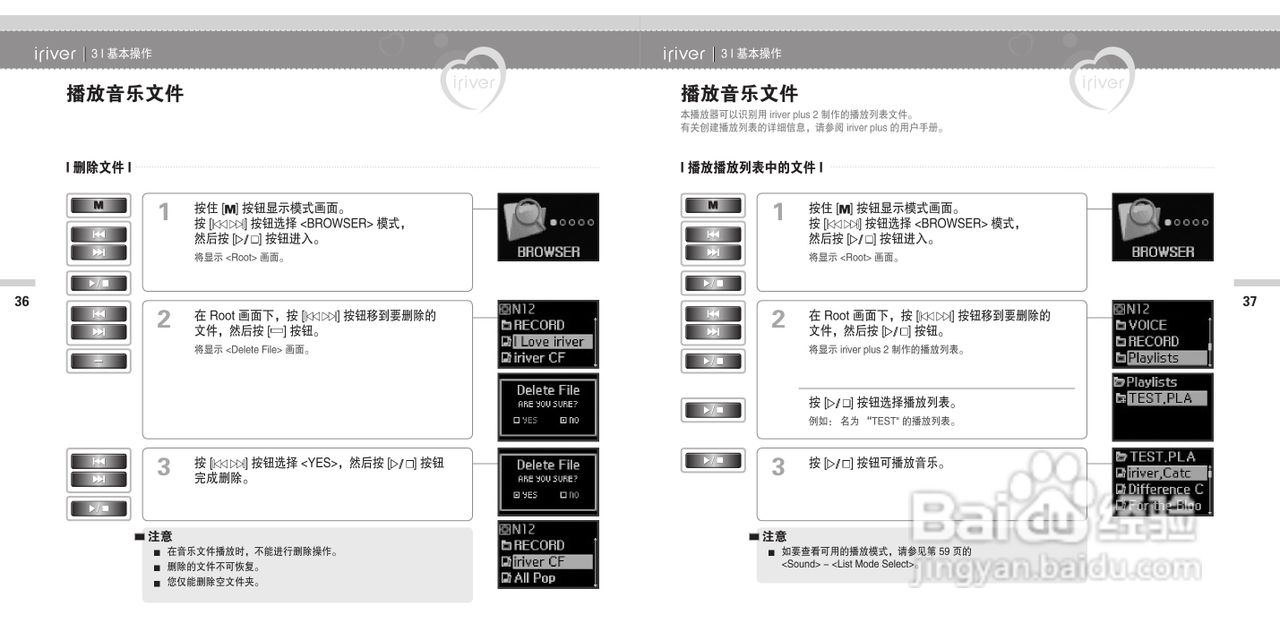Click the 'N12' root label in the 'All Pop' screen
Viewport: 1280px width, 640px height.
pyautogui.click(x=518, y=529)
